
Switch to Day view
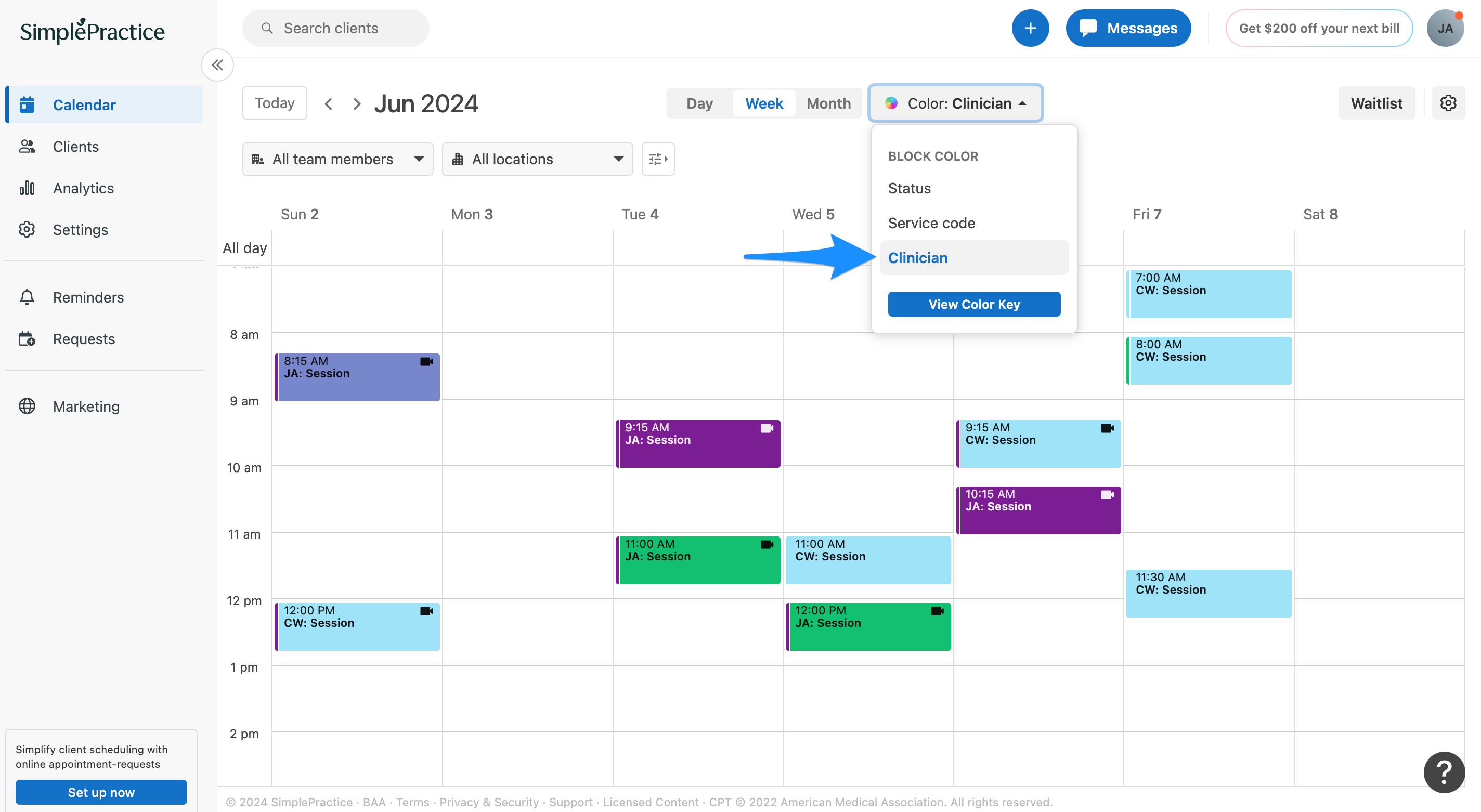699,103
